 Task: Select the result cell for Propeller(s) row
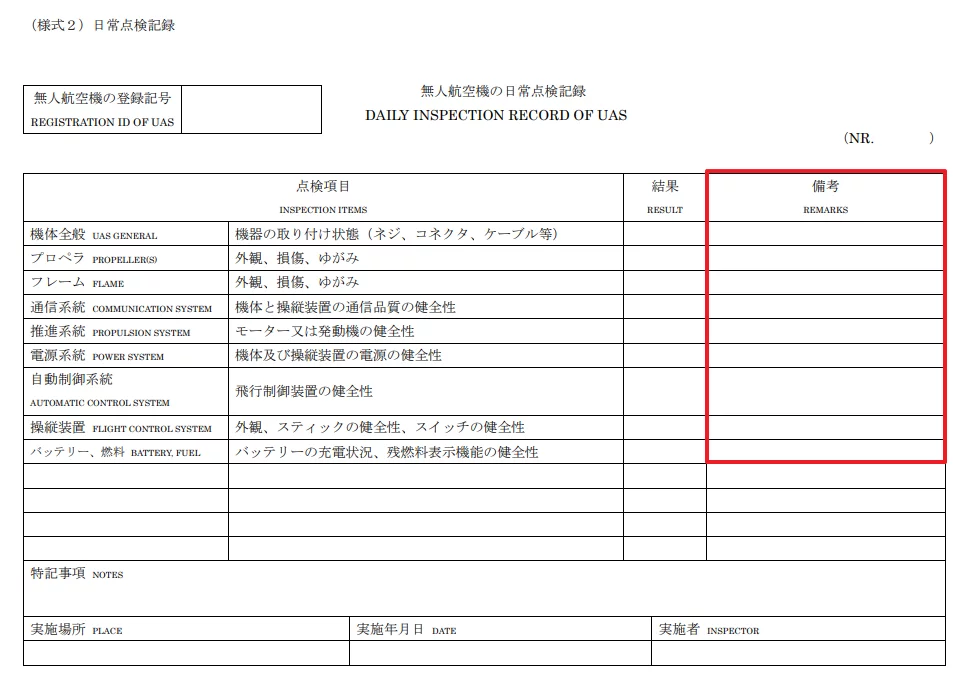(664, 258)
